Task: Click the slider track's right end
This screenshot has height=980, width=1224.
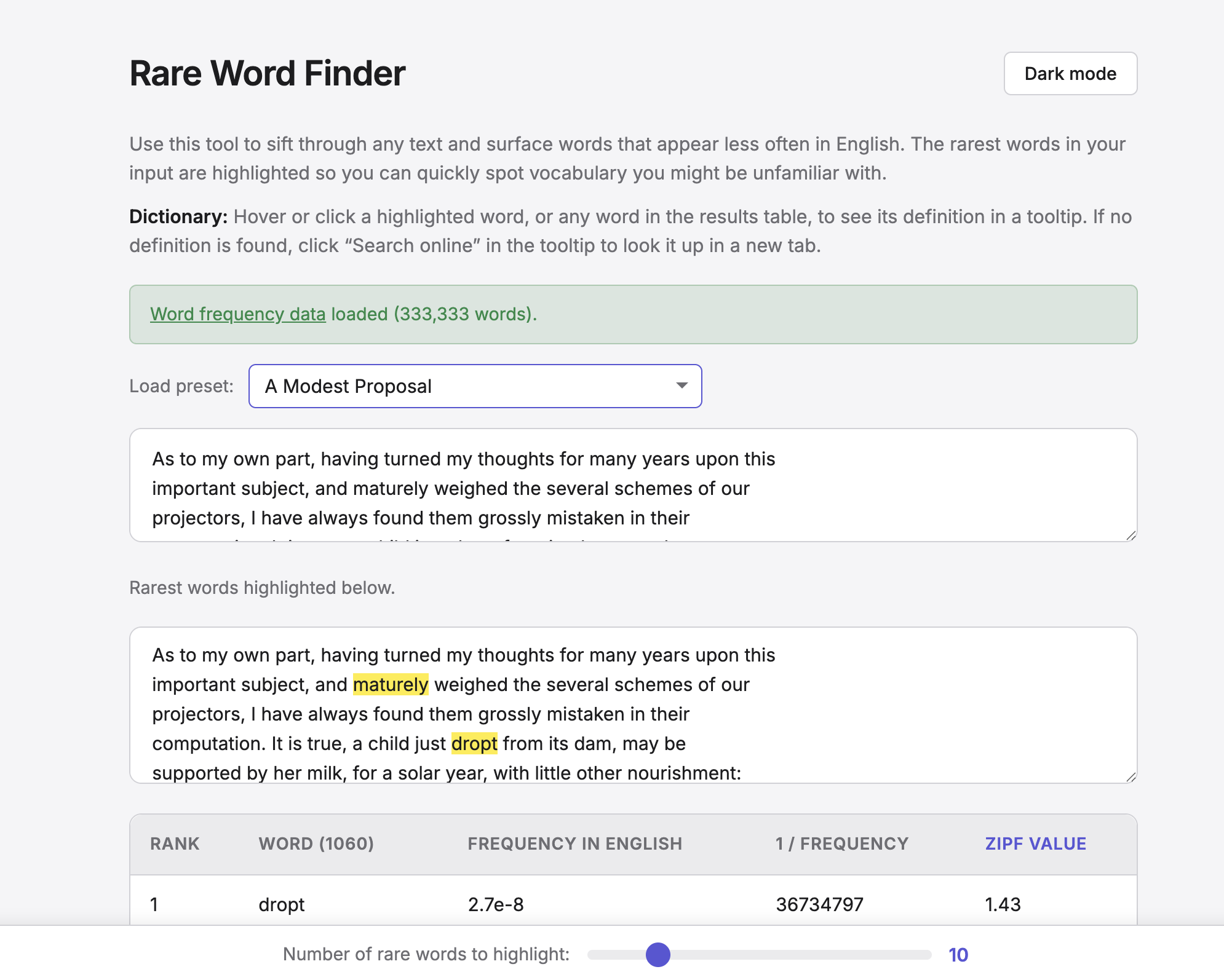Action: tap(926, 954)
